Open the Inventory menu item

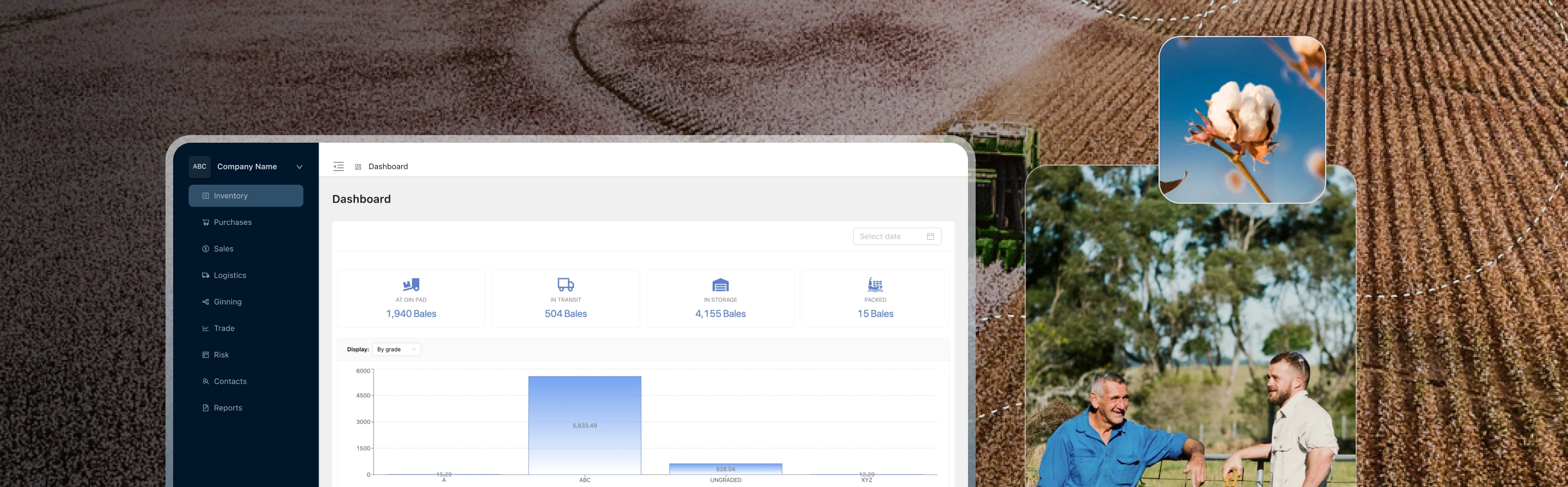pyautogui.click(x=246, y=196)
